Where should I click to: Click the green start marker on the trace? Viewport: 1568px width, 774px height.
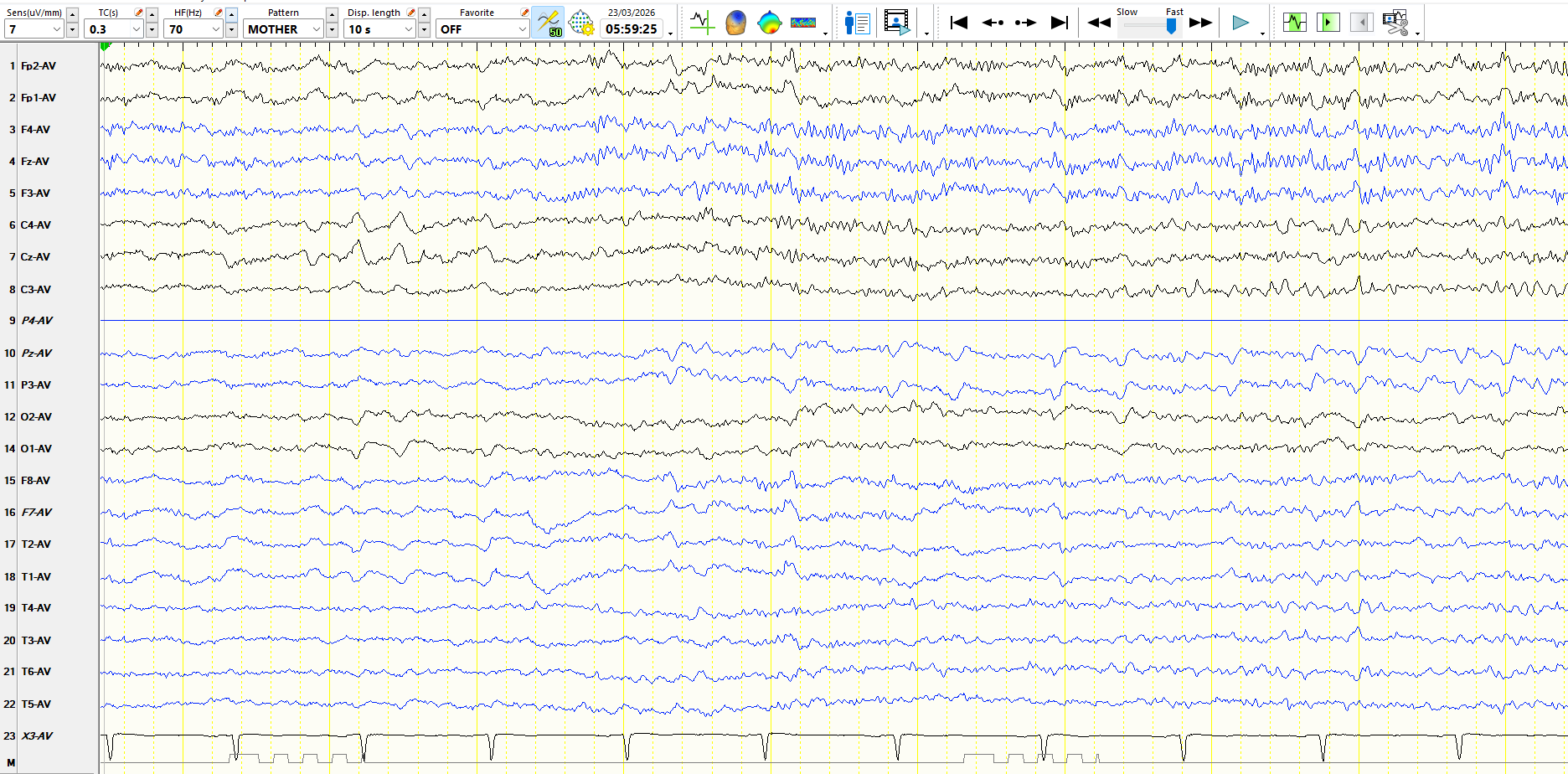[105, 47]
